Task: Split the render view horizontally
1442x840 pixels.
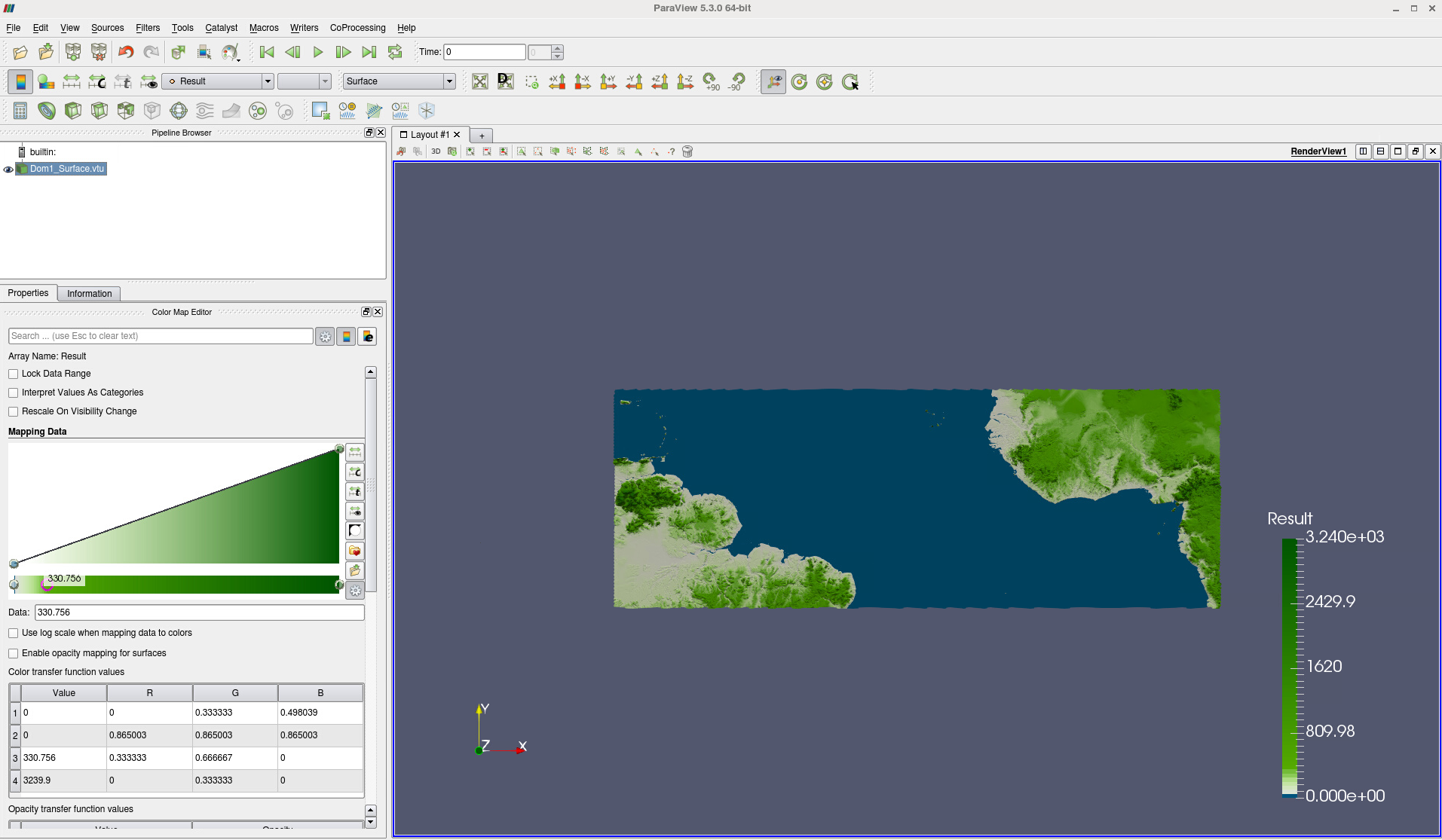Action: tap(1363, 151)
